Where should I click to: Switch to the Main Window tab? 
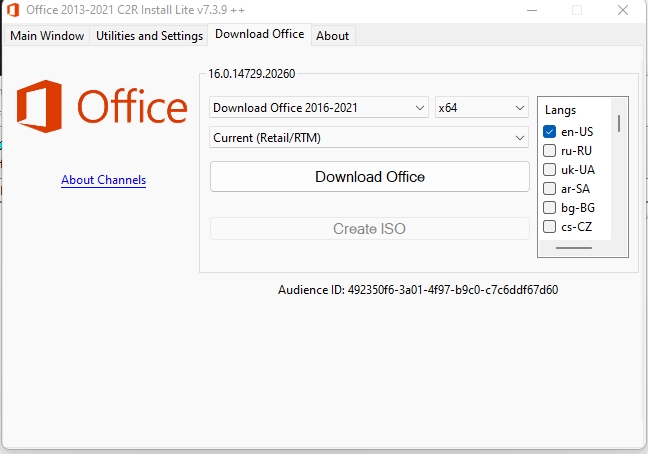pos(46,35)
